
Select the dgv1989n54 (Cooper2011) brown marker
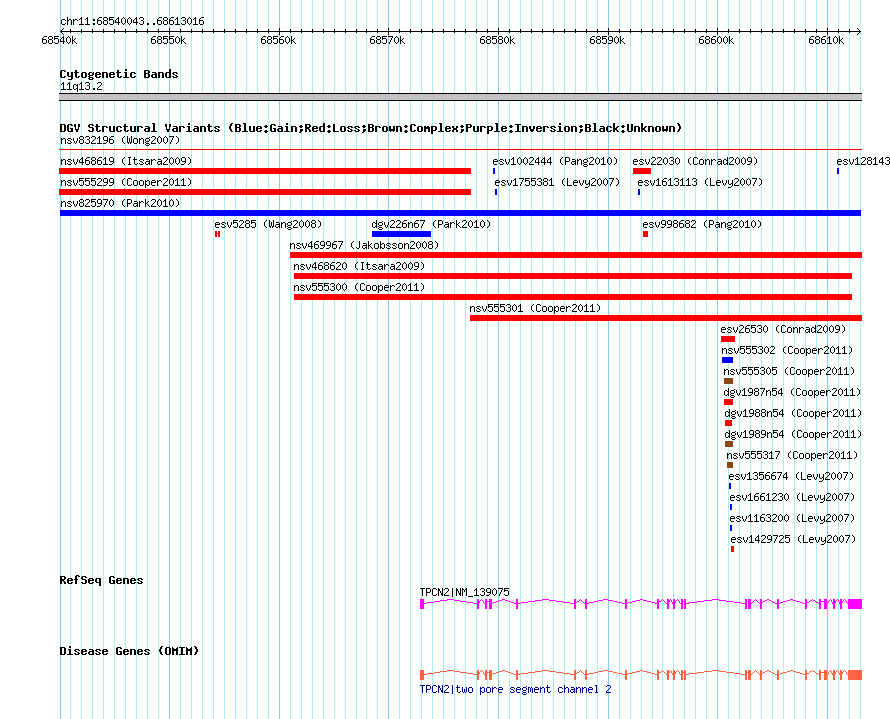(729, 444)
